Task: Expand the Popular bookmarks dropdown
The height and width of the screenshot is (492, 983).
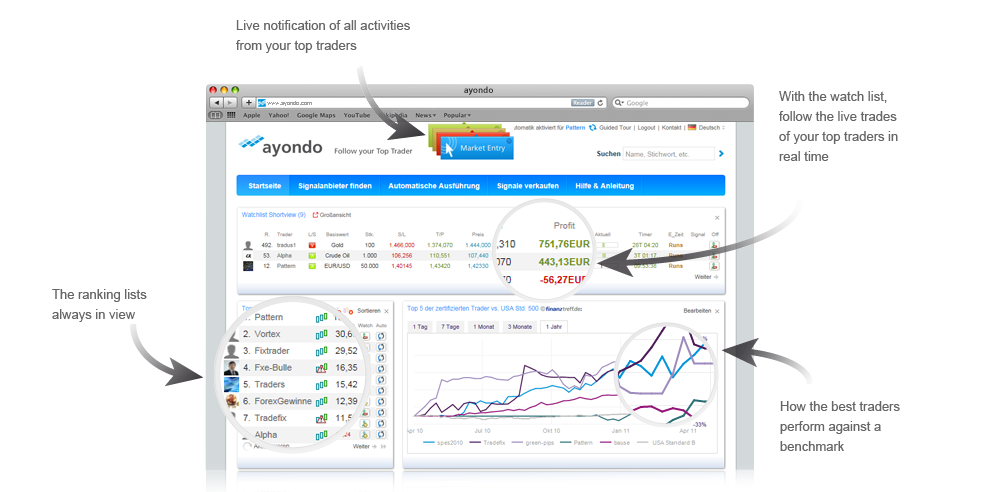Action: coord(458,115)
